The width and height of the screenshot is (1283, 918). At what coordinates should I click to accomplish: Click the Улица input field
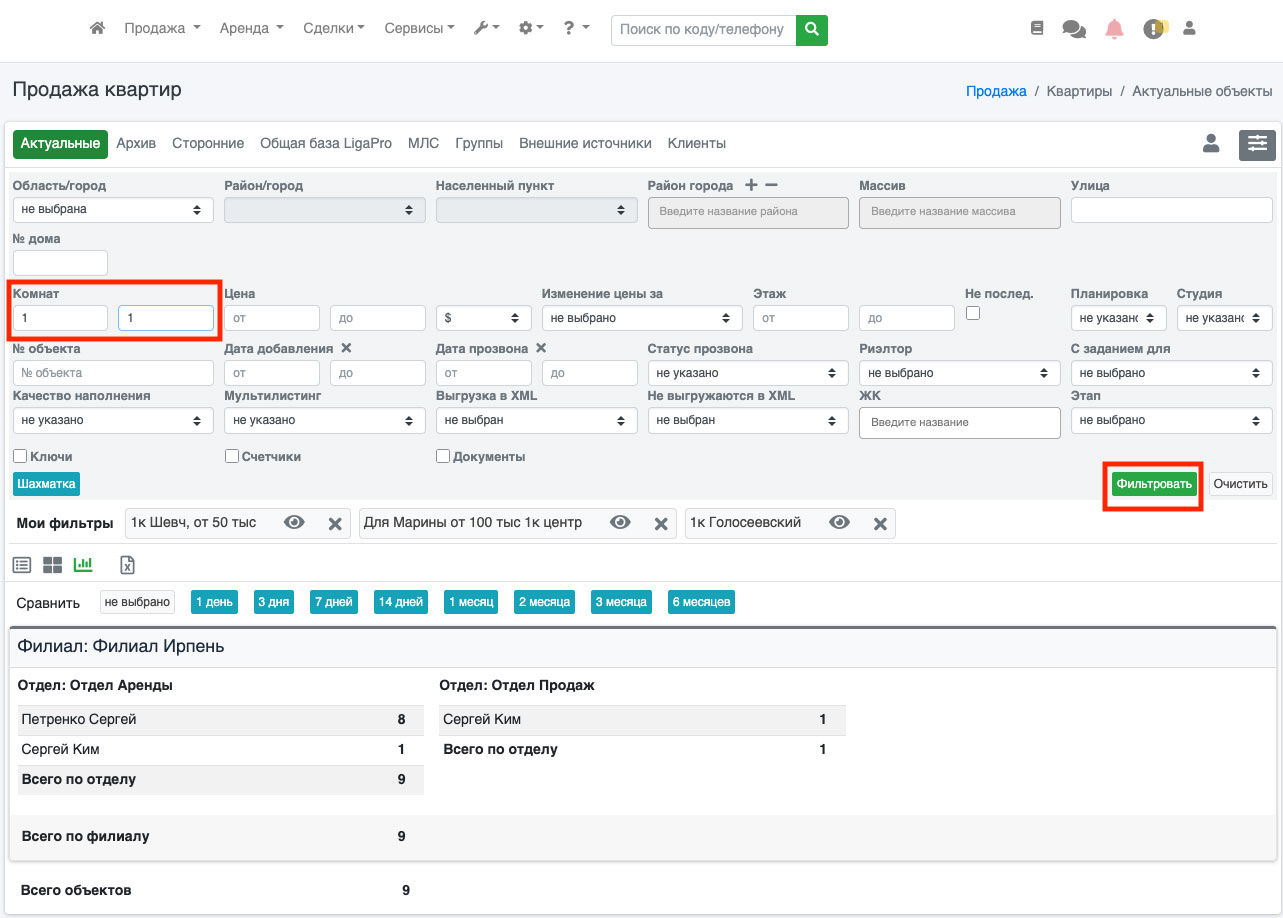[x=1171, y=210]
